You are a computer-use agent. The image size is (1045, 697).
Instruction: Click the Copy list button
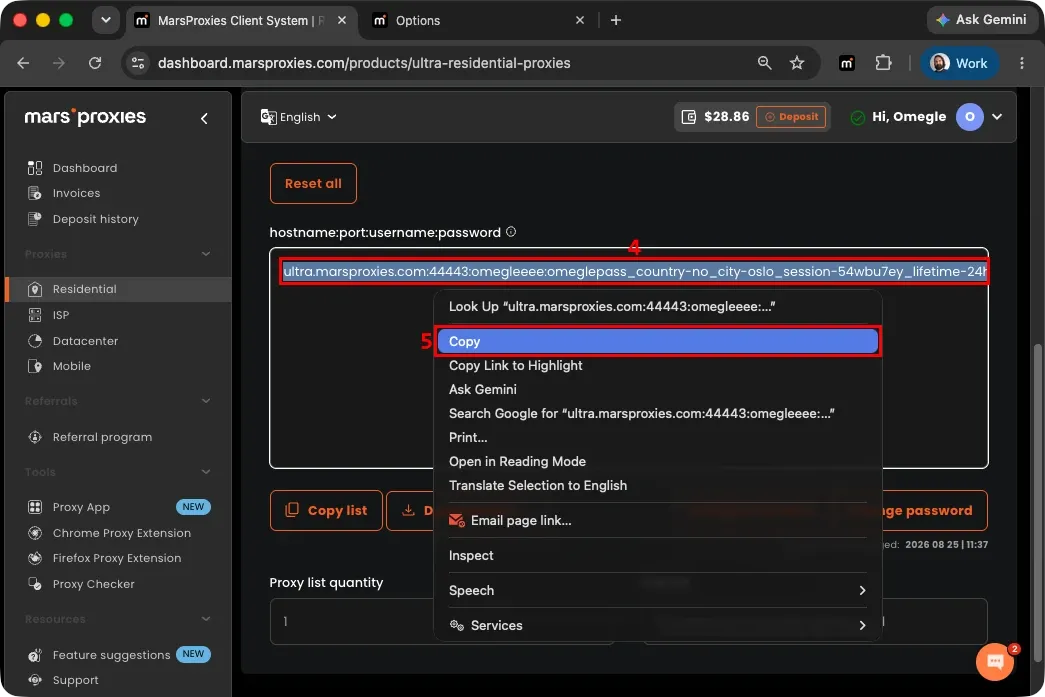click(x=327, y=510)
